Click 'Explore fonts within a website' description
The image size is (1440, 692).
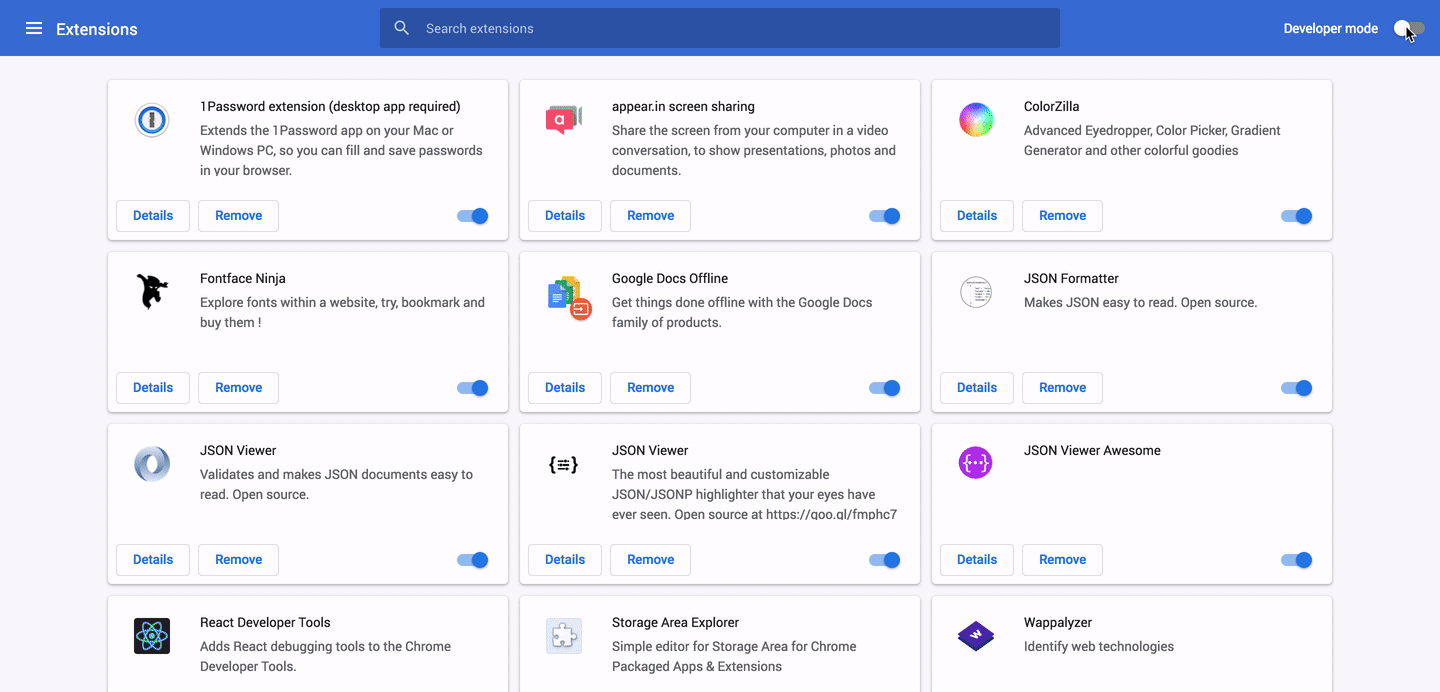pyautogui.click(x=342, y=312)
